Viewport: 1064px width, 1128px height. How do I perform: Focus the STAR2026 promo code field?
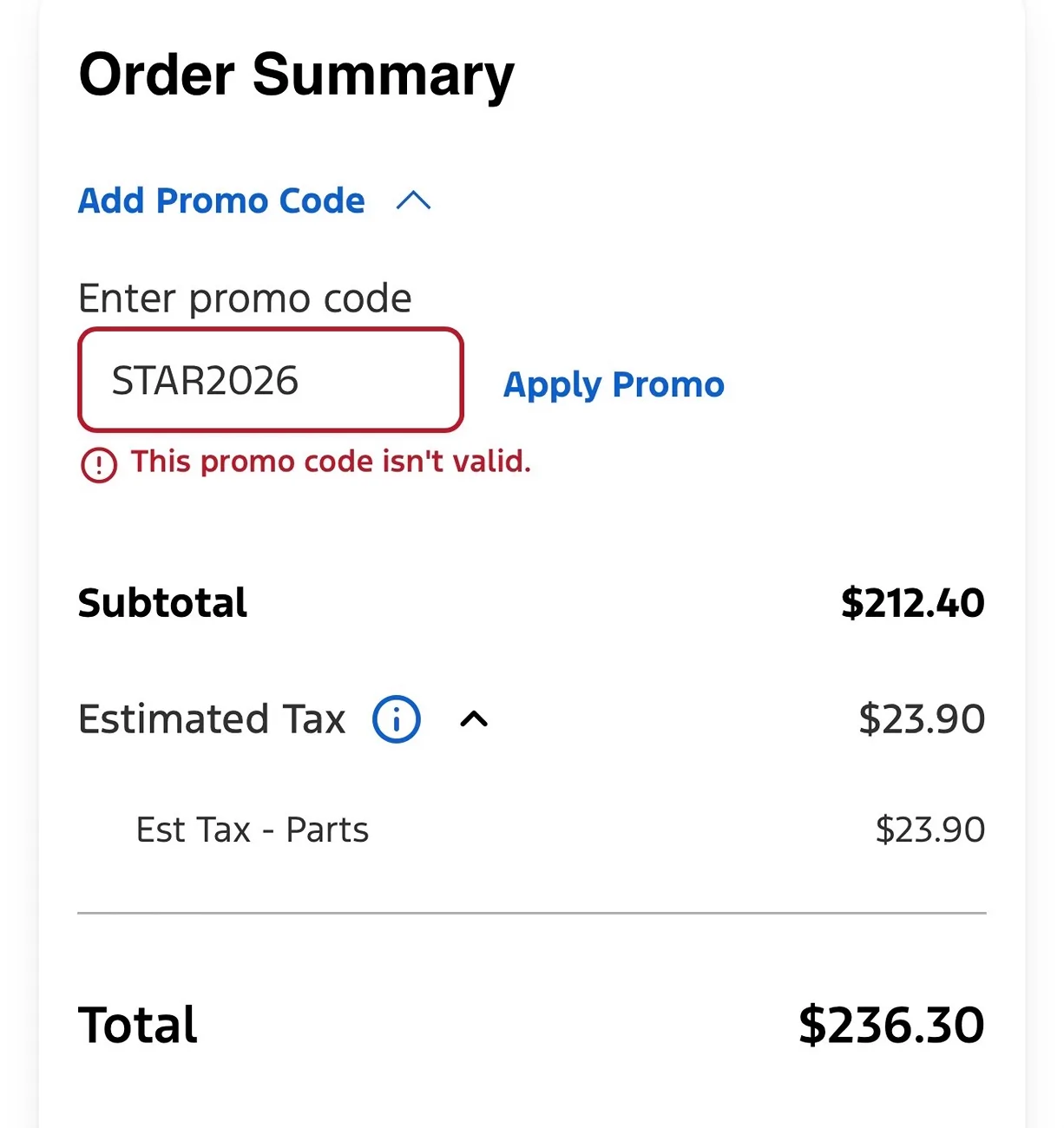(x=271, y=379)
